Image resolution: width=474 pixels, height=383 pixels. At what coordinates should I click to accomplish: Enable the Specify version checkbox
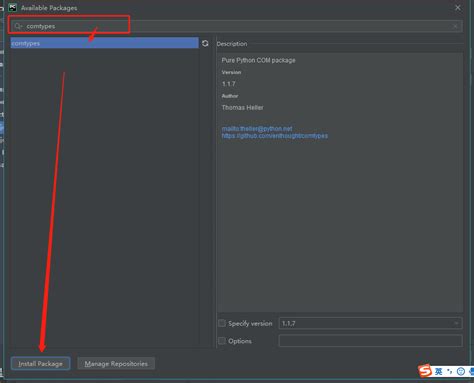click(222, 323)
